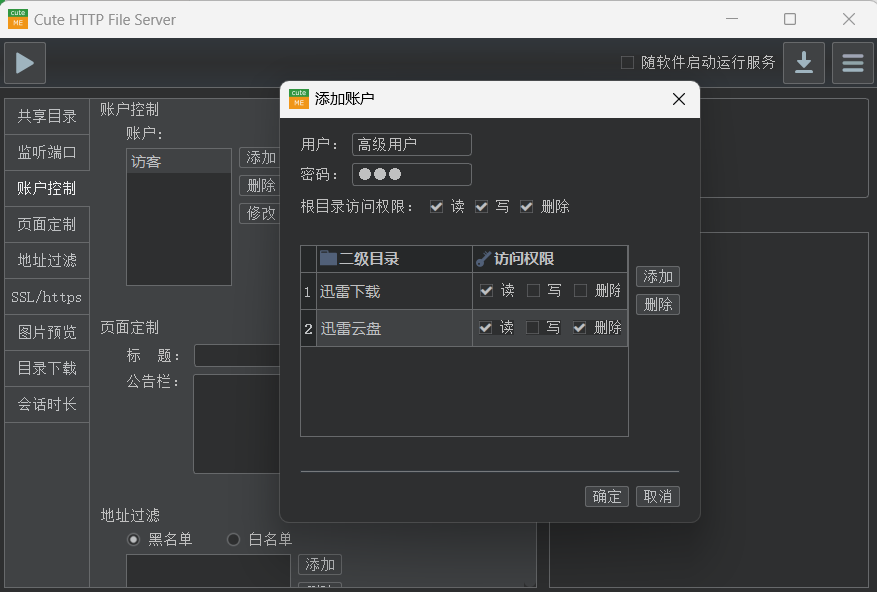Select row number 1 header
The width and height of the screenshot is (877, 592).
[308, 292]
